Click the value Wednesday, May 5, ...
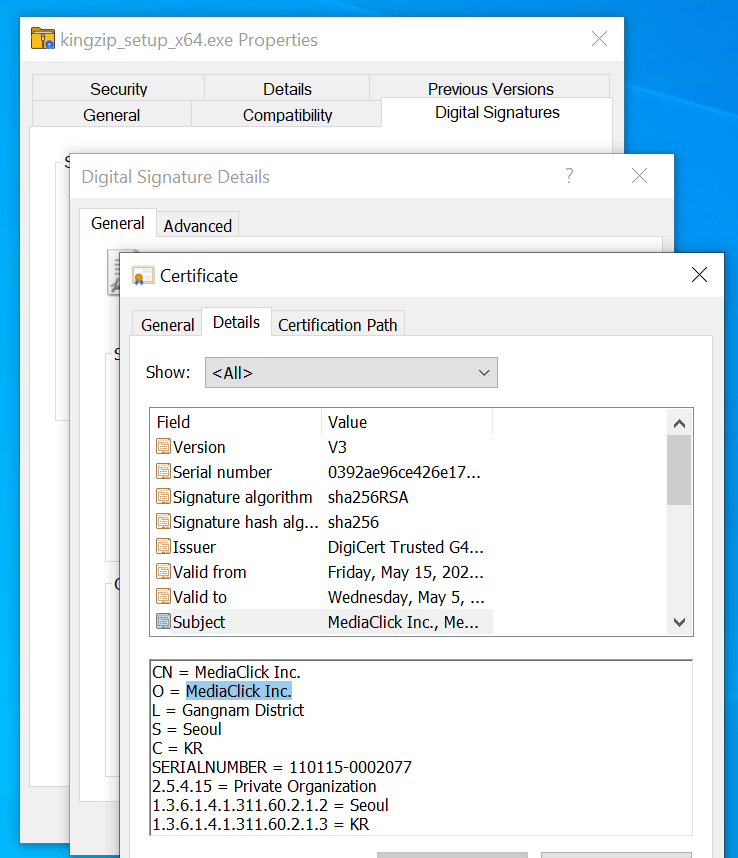 (406, 596)
